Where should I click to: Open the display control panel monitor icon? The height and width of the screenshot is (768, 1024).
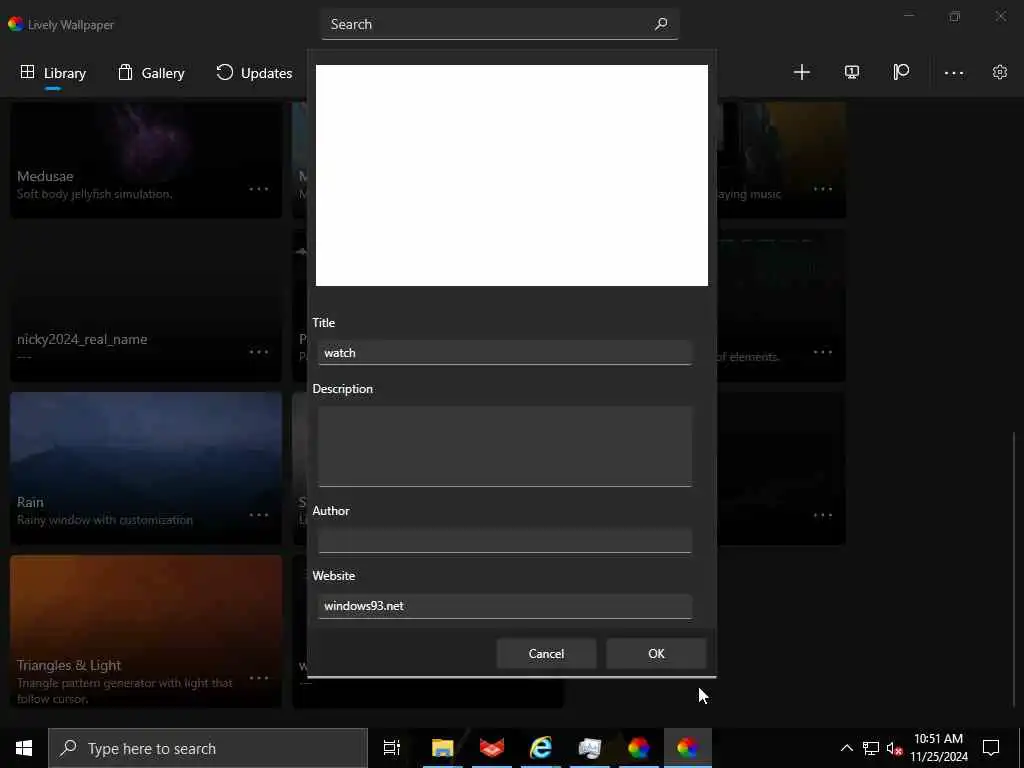click(852, 72)
